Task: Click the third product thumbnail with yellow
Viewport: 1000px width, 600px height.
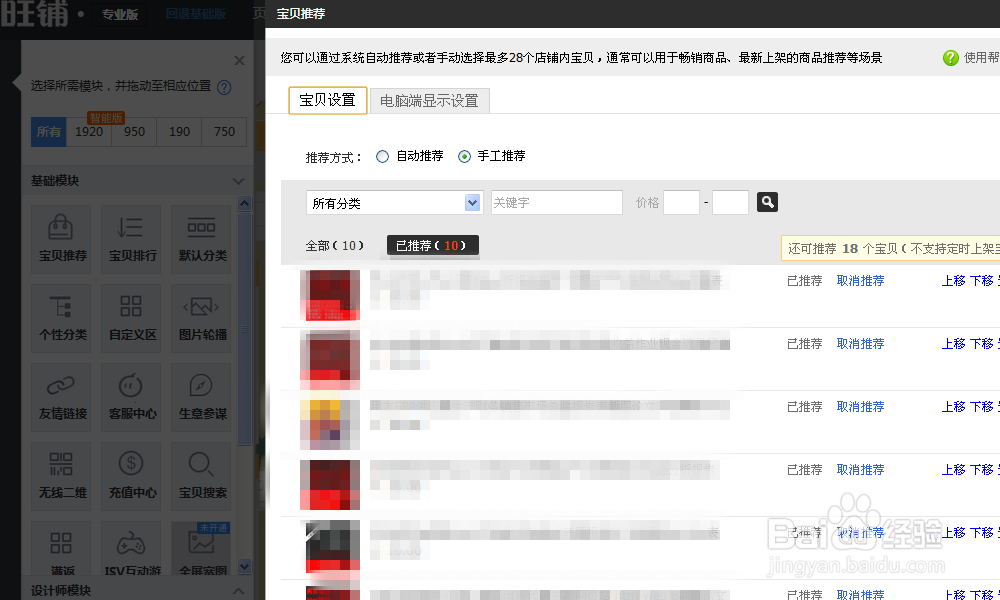Action: click(330, 425)
